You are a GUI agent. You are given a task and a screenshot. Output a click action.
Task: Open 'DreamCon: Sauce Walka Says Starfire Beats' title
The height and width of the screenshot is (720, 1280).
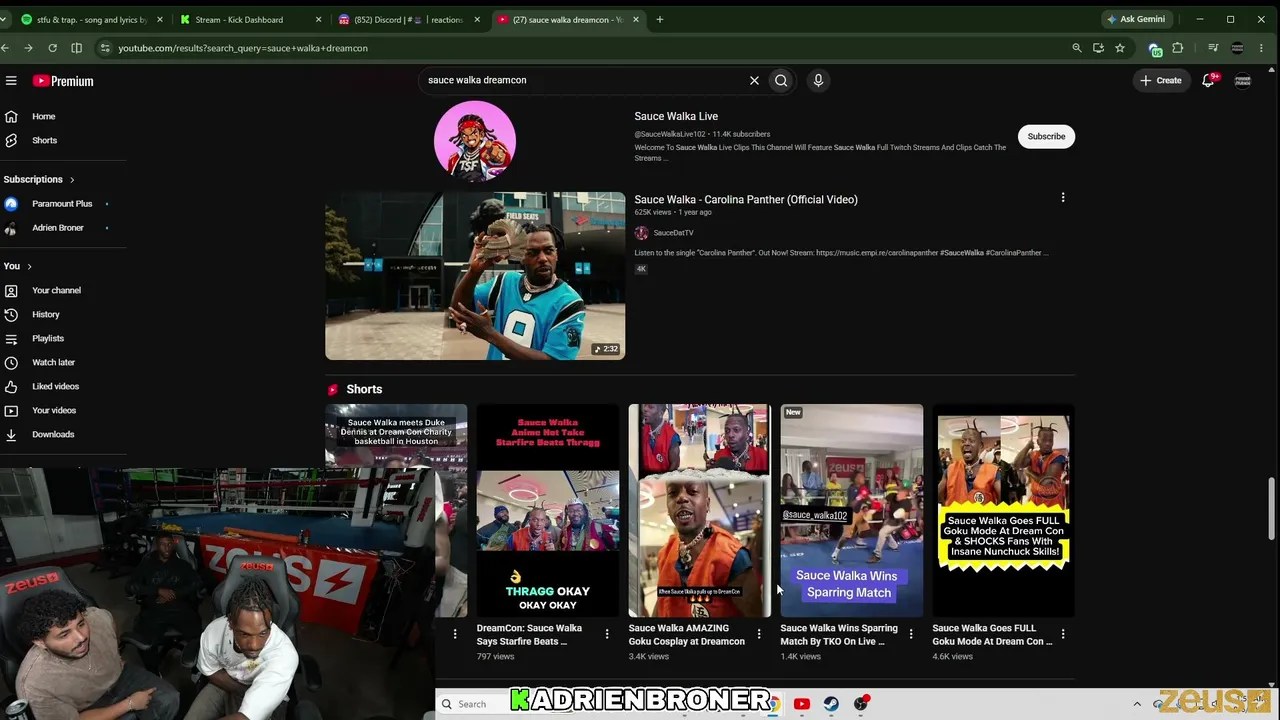pyautogui.click(x=530, y=635)
